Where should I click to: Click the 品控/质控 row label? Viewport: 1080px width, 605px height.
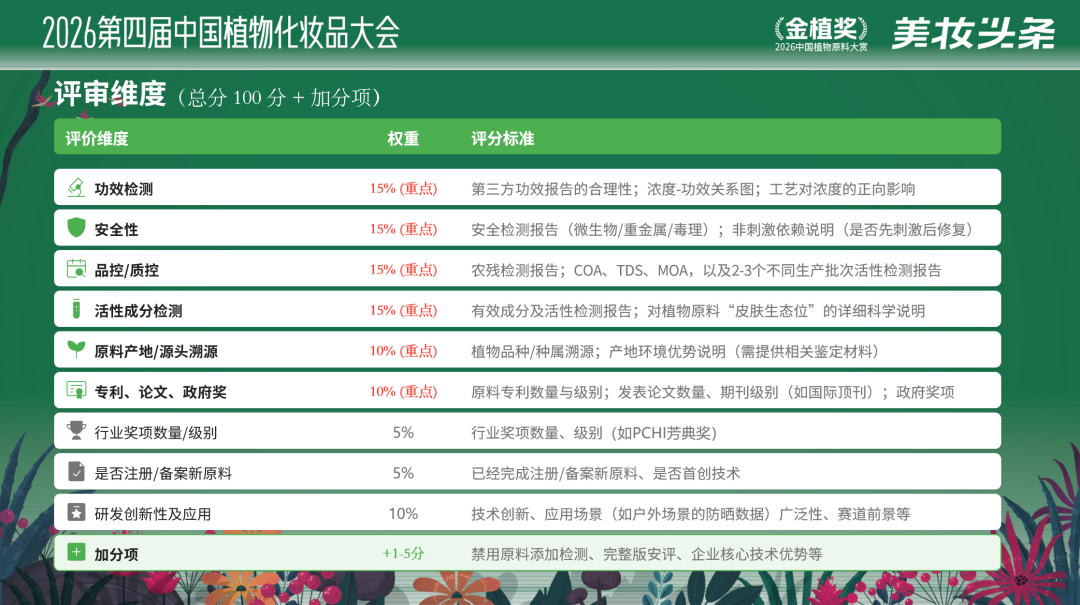127,270
